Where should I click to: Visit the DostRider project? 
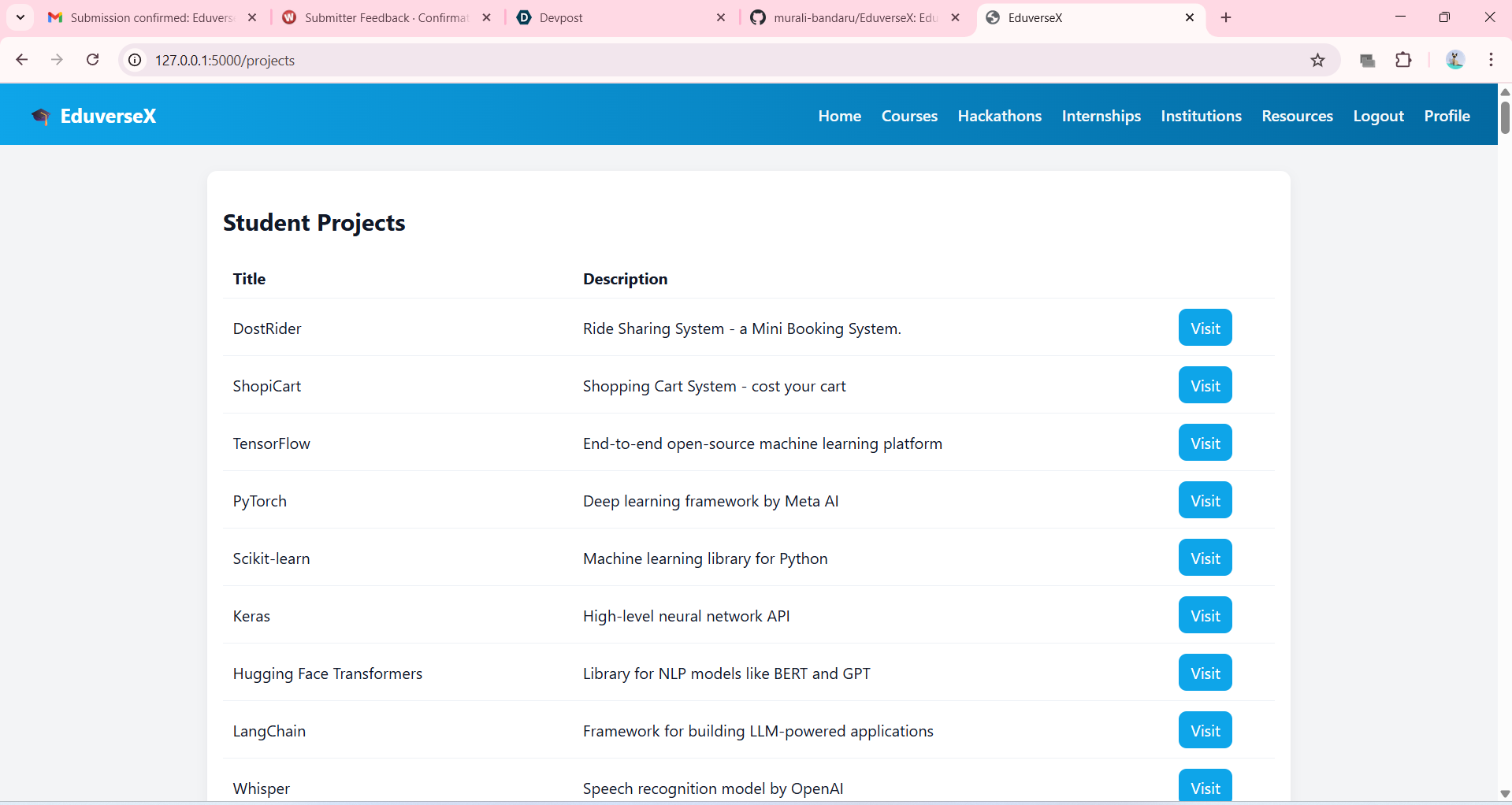[x=1205, y=328]
